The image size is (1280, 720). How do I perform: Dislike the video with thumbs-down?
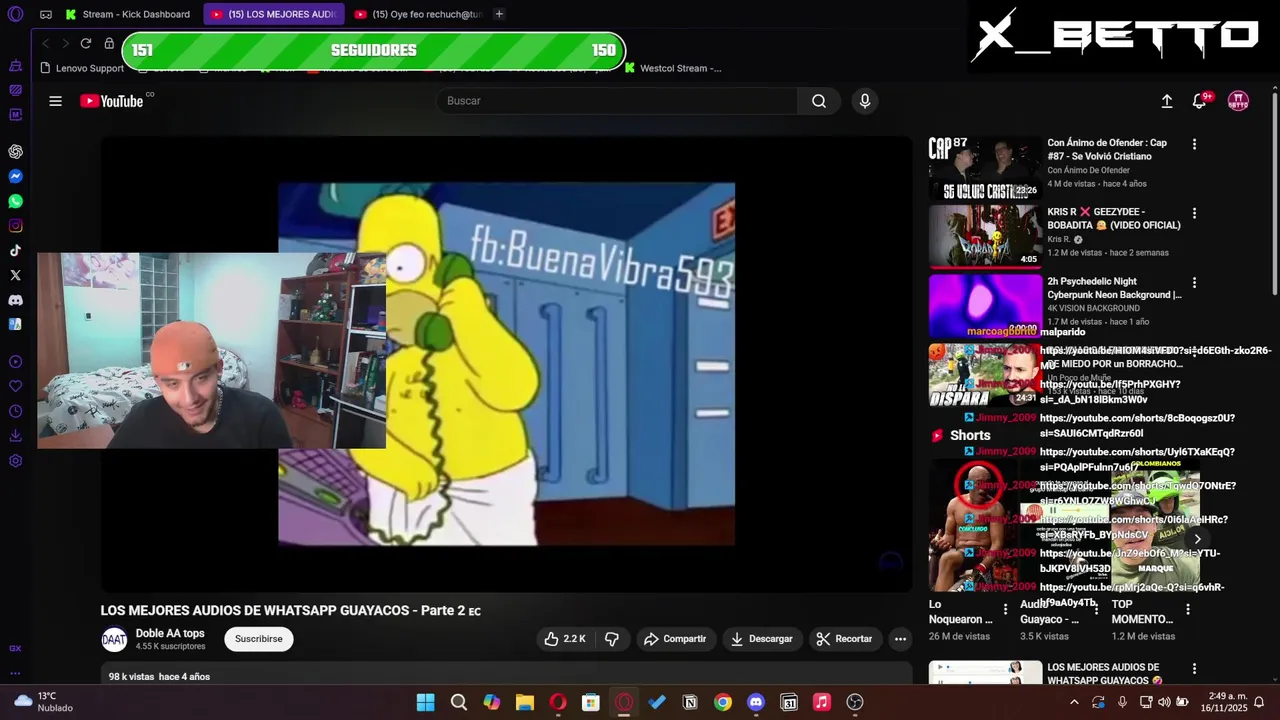[612, 639]
